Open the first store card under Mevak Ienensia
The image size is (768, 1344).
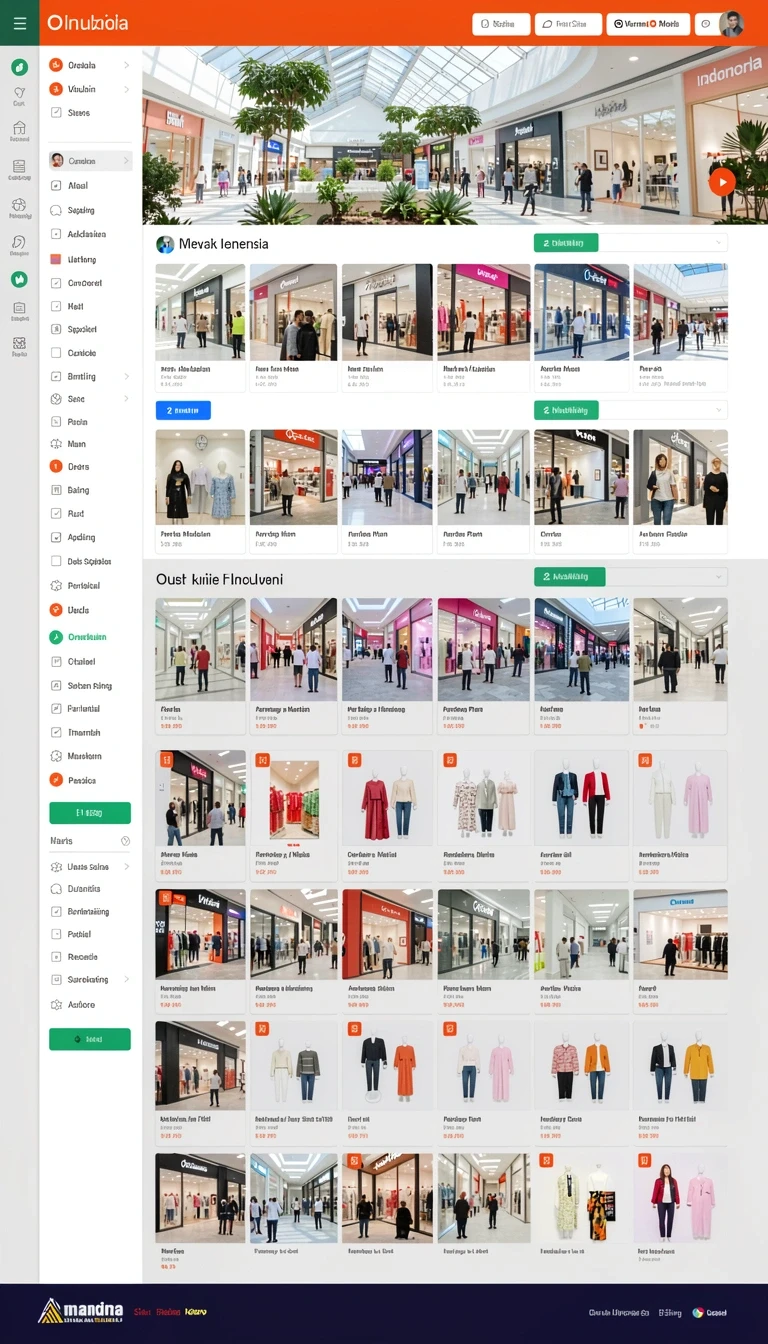(200, 327)
